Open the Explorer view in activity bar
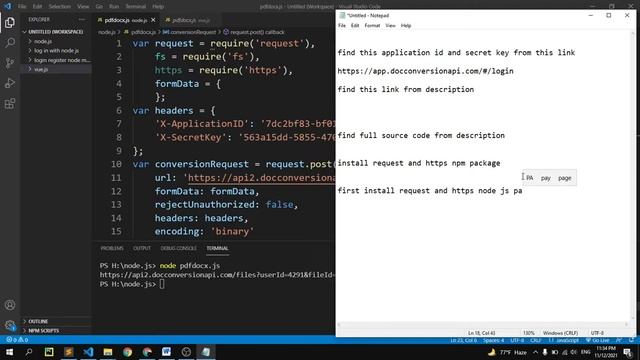The image size is (640, 360). pos(10,22)
